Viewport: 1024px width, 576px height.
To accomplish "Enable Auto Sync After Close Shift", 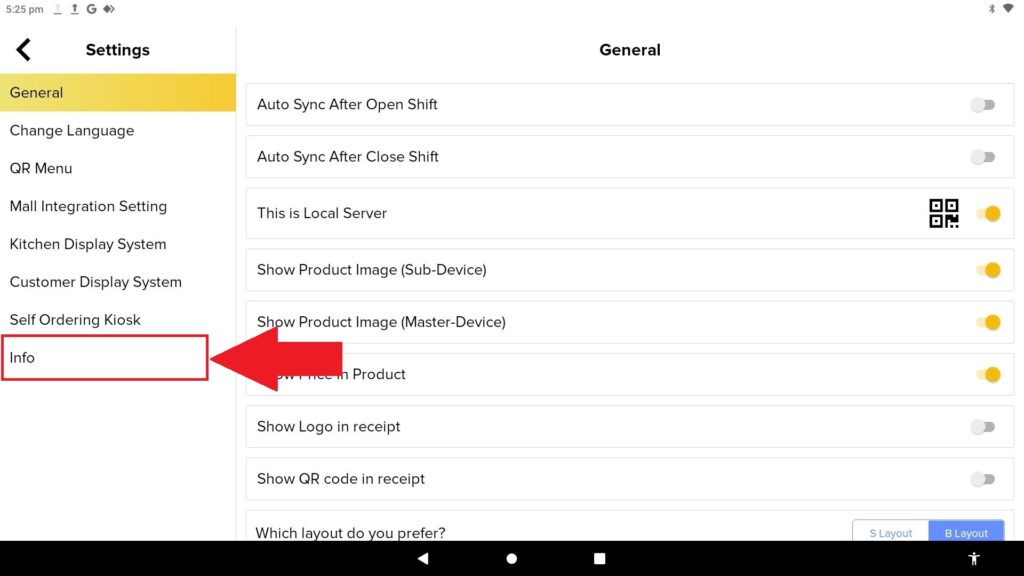I will [983, 157].
